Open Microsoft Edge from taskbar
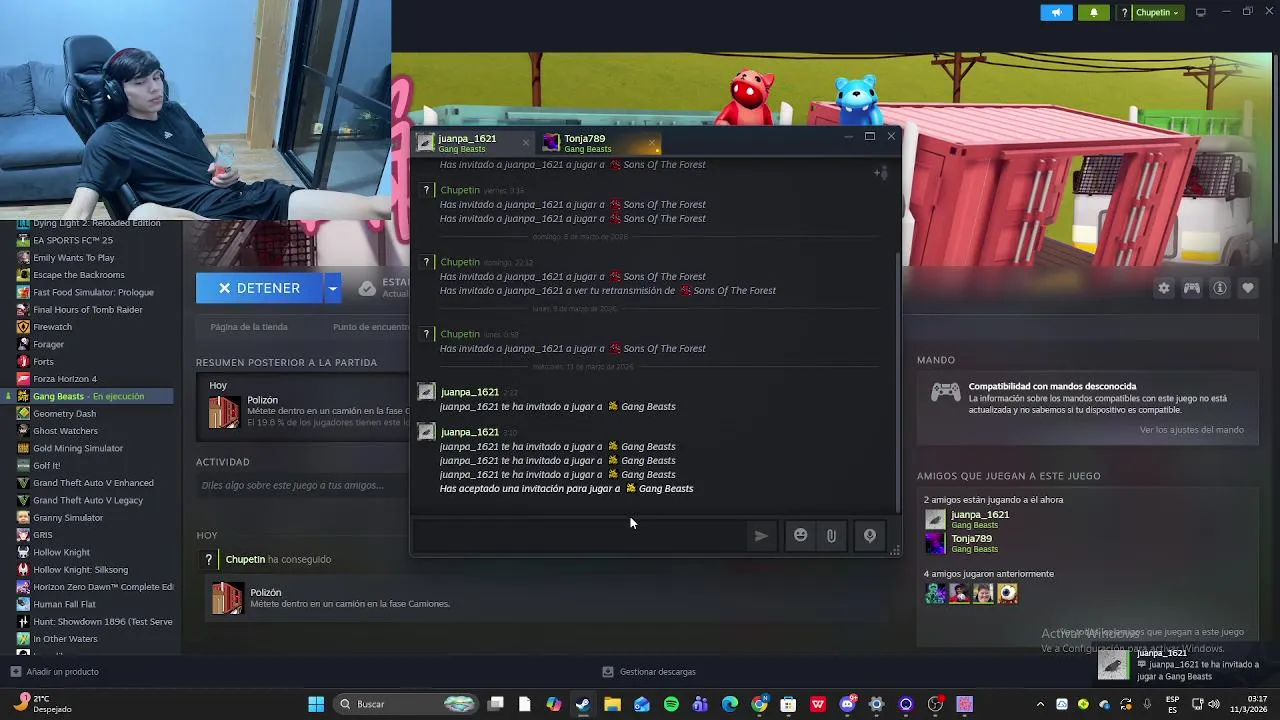Screen dimensions: 1280x720 pyautogui.click(x=730, y=704)
